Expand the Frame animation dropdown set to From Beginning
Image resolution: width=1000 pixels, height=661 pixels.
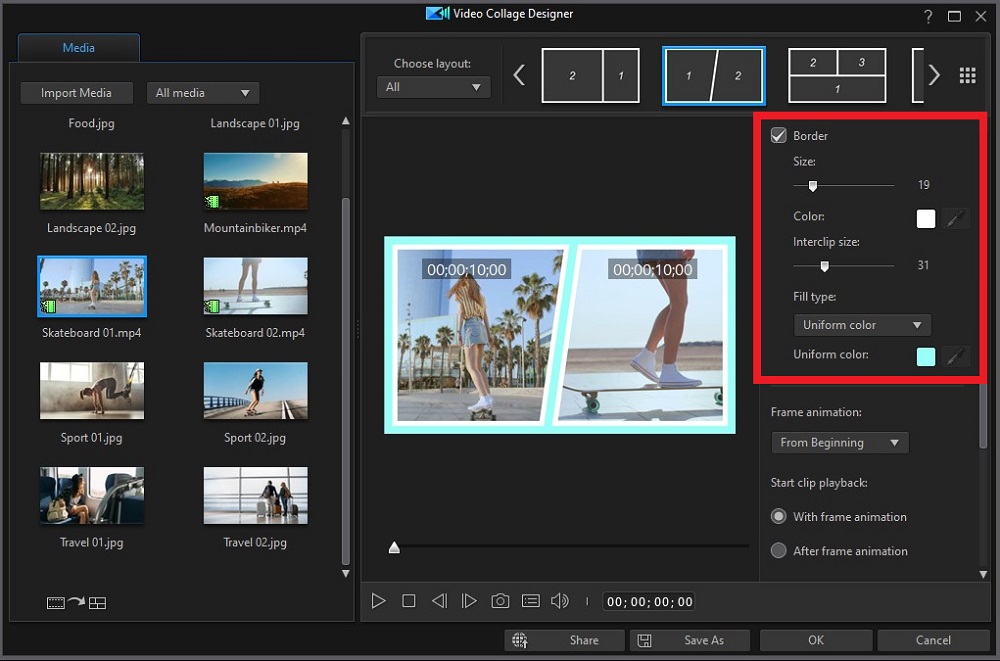click(x=839, y=442)
